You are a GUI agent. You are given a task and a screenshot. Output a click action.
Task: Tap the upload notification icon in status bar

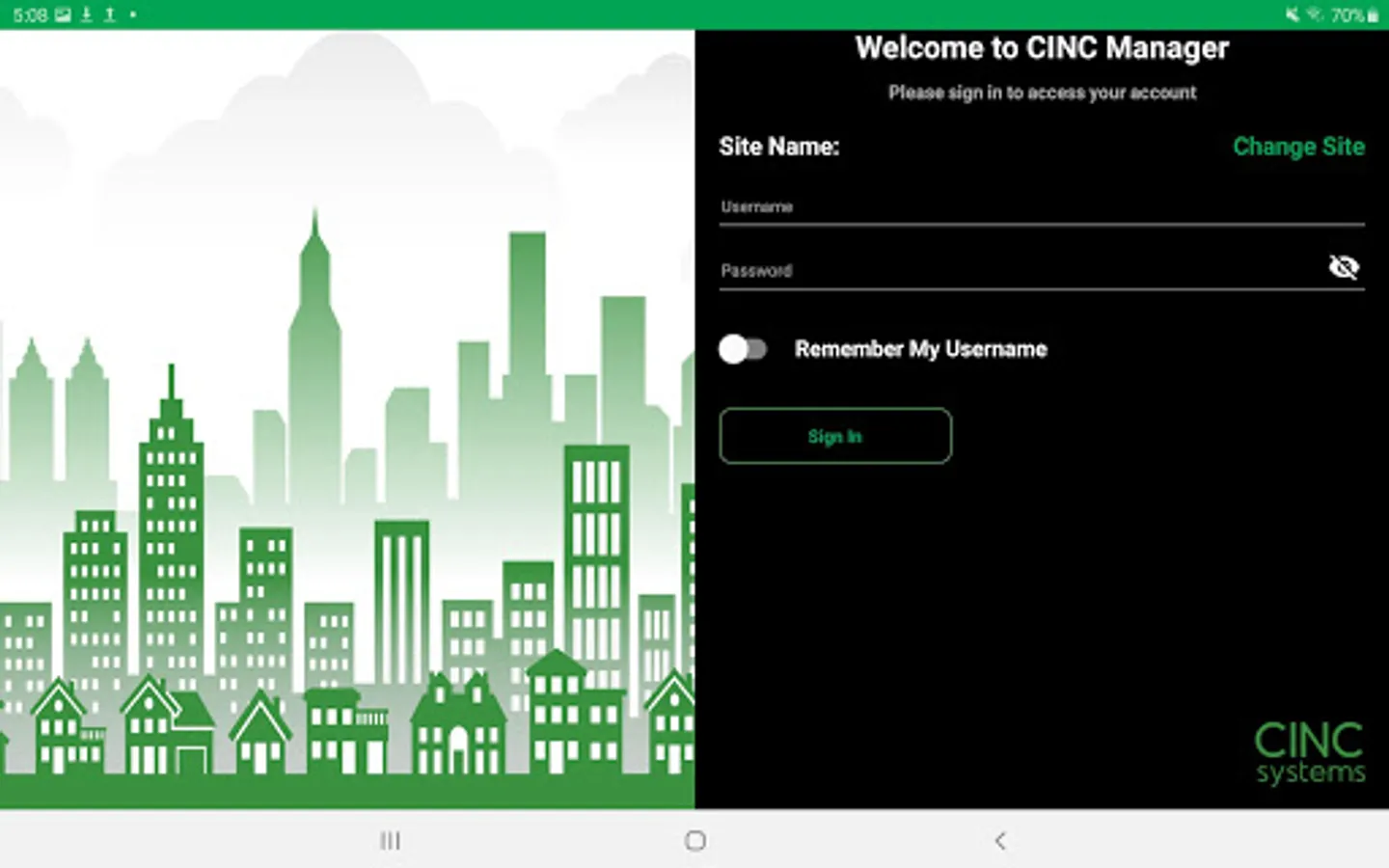[110, 14]
